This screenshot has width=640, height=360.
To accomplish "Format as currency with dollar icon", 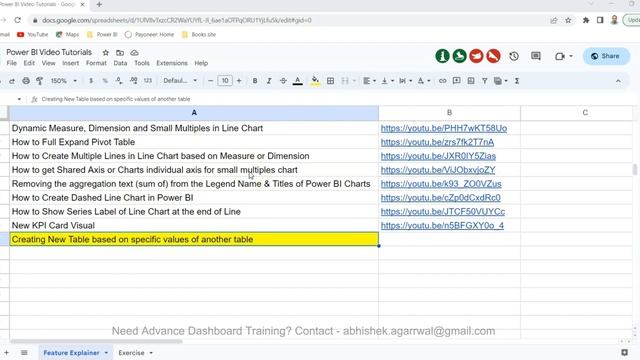I will click(x=91, y=81).
